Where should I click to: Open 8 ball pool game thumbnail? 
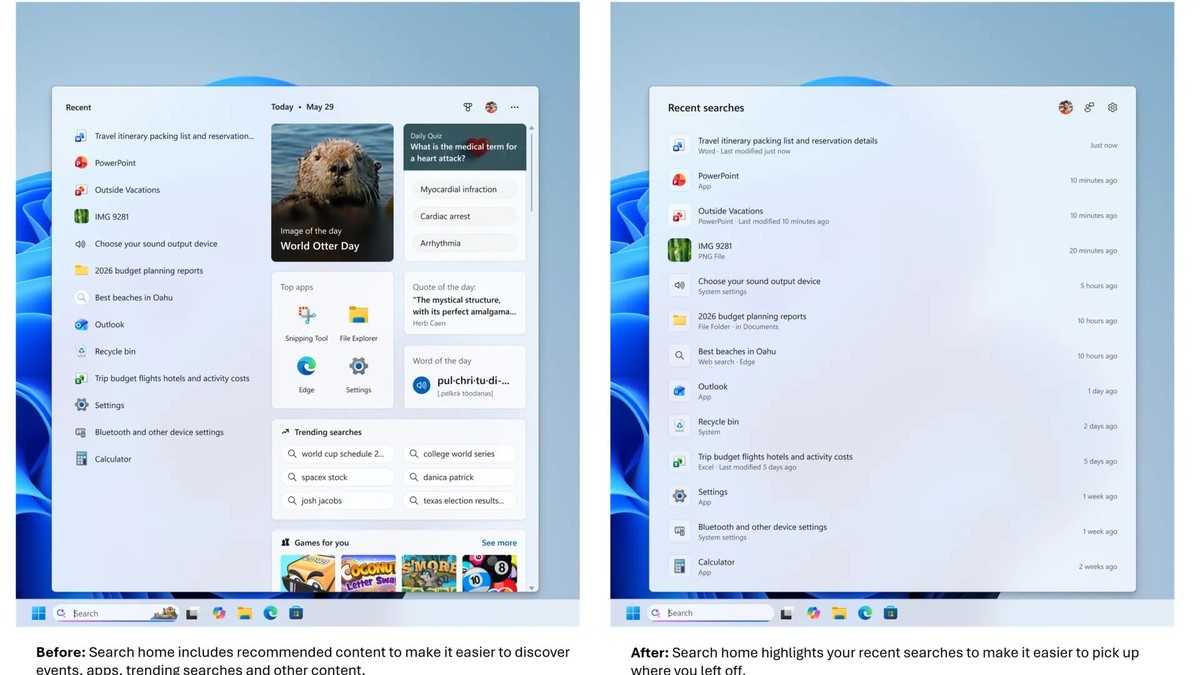(x=490, y=573)
